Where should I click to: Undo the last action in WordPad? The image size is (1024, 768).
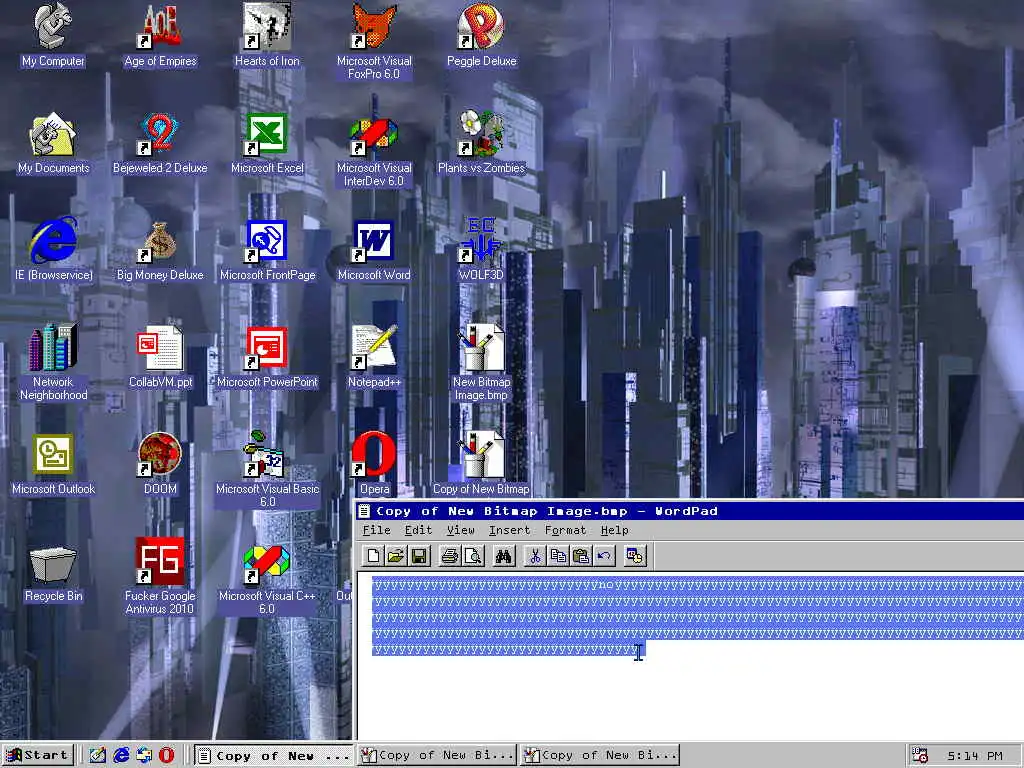(x=604, y=556)
